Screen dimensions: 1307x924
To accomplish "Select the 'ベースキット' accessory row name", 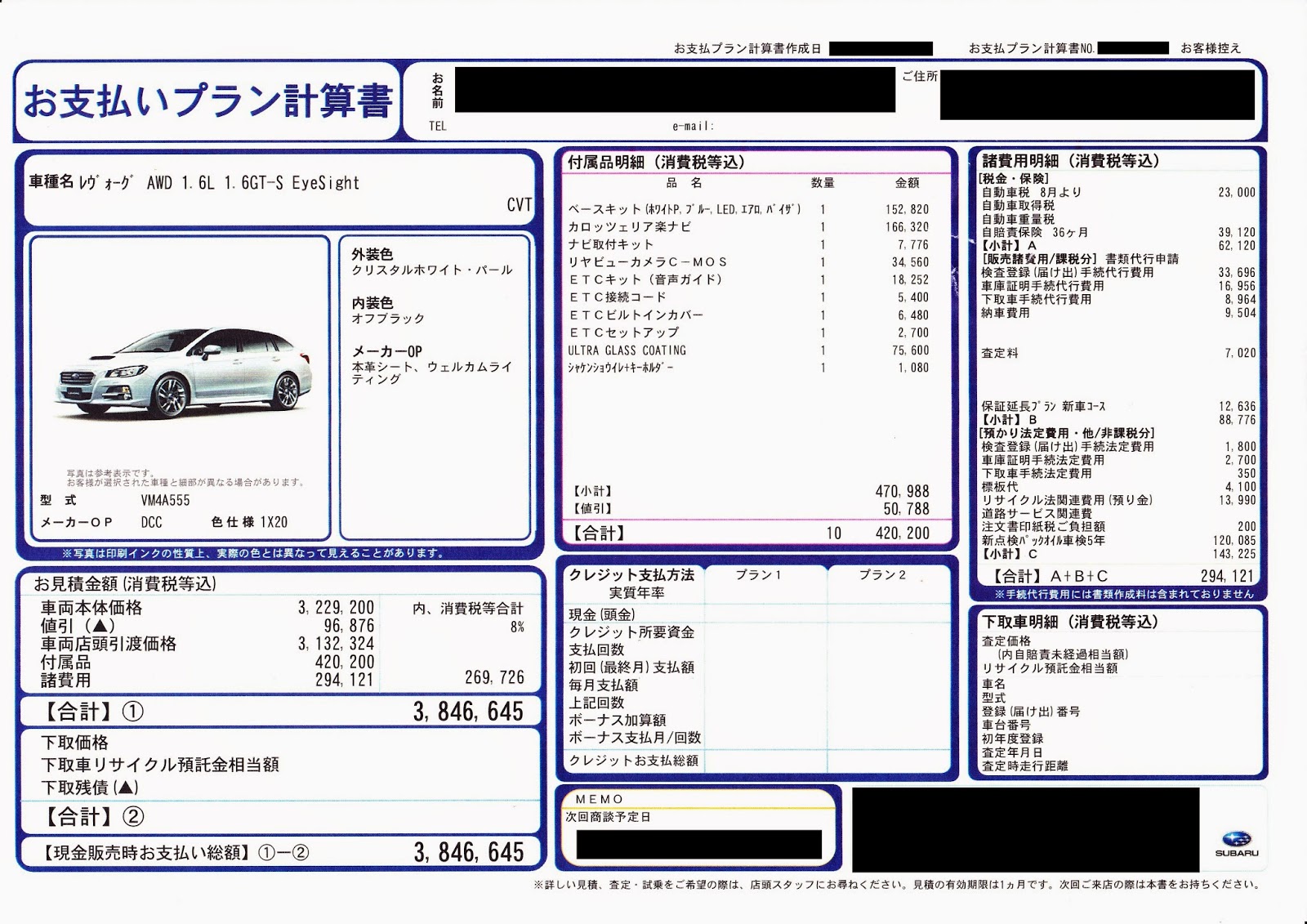I will 685,209.
